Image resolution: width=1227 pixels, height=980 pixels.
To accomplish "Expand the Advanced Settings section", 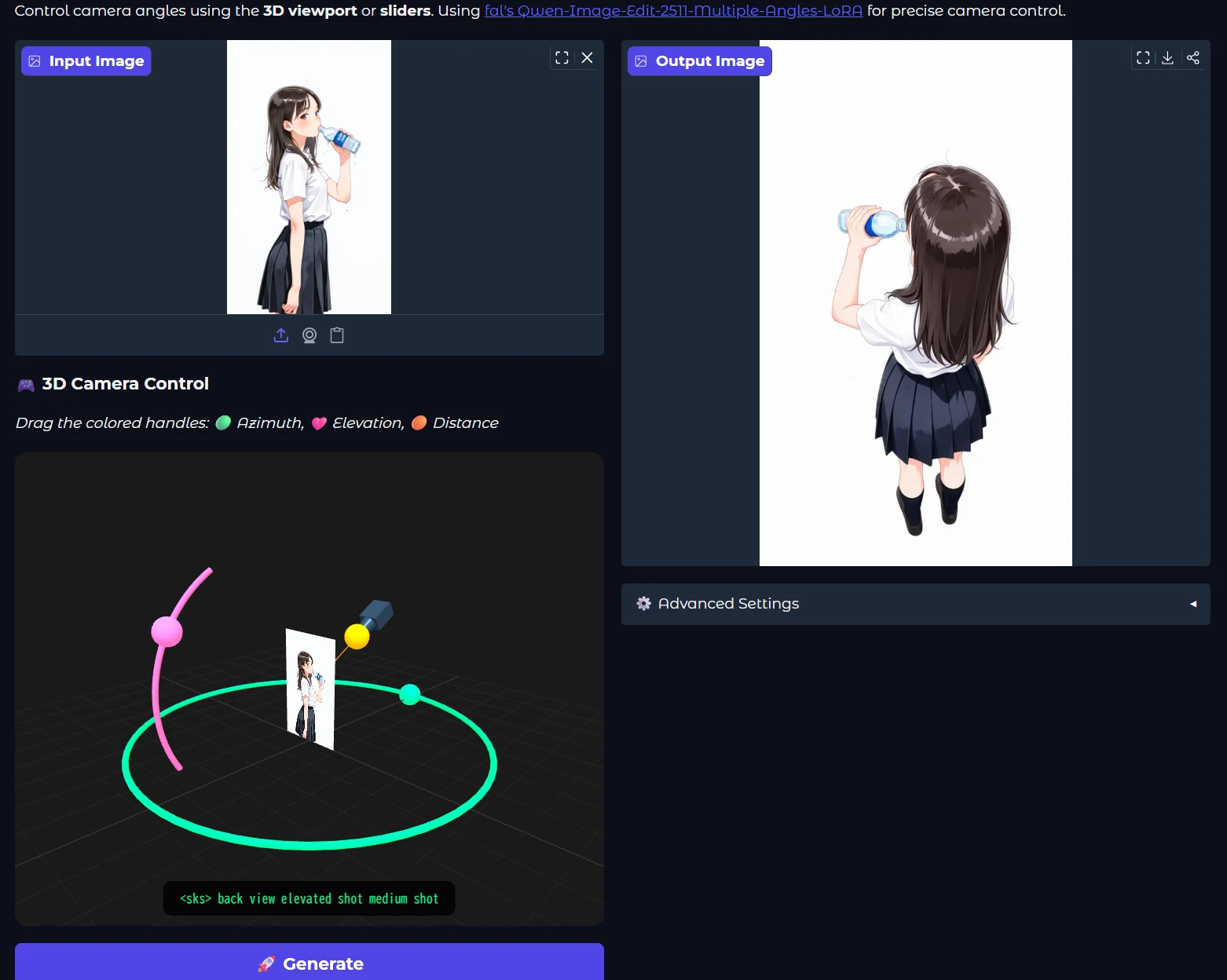I will tap(728, 604).
